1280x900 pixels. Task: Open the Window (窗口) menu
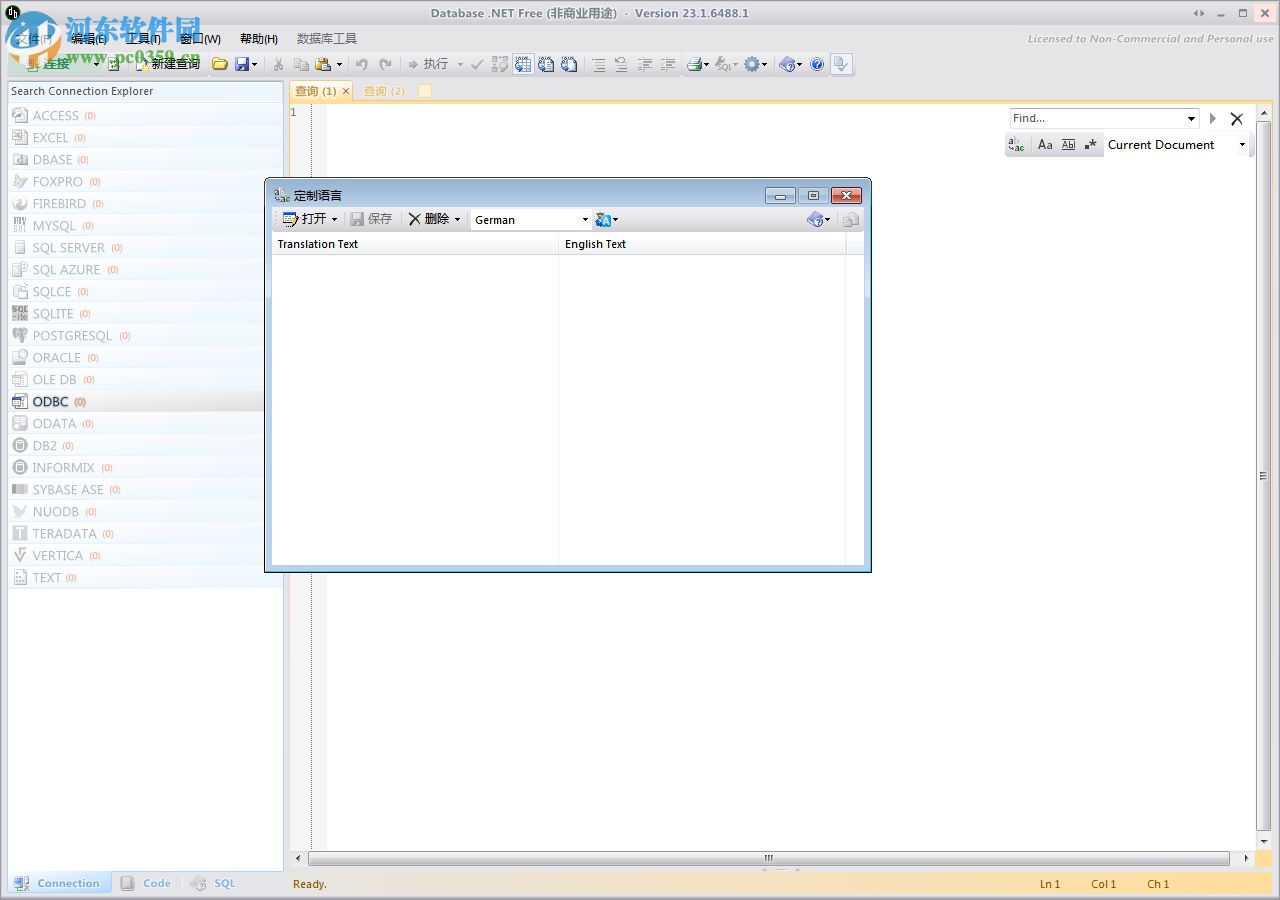pos(200,39)
